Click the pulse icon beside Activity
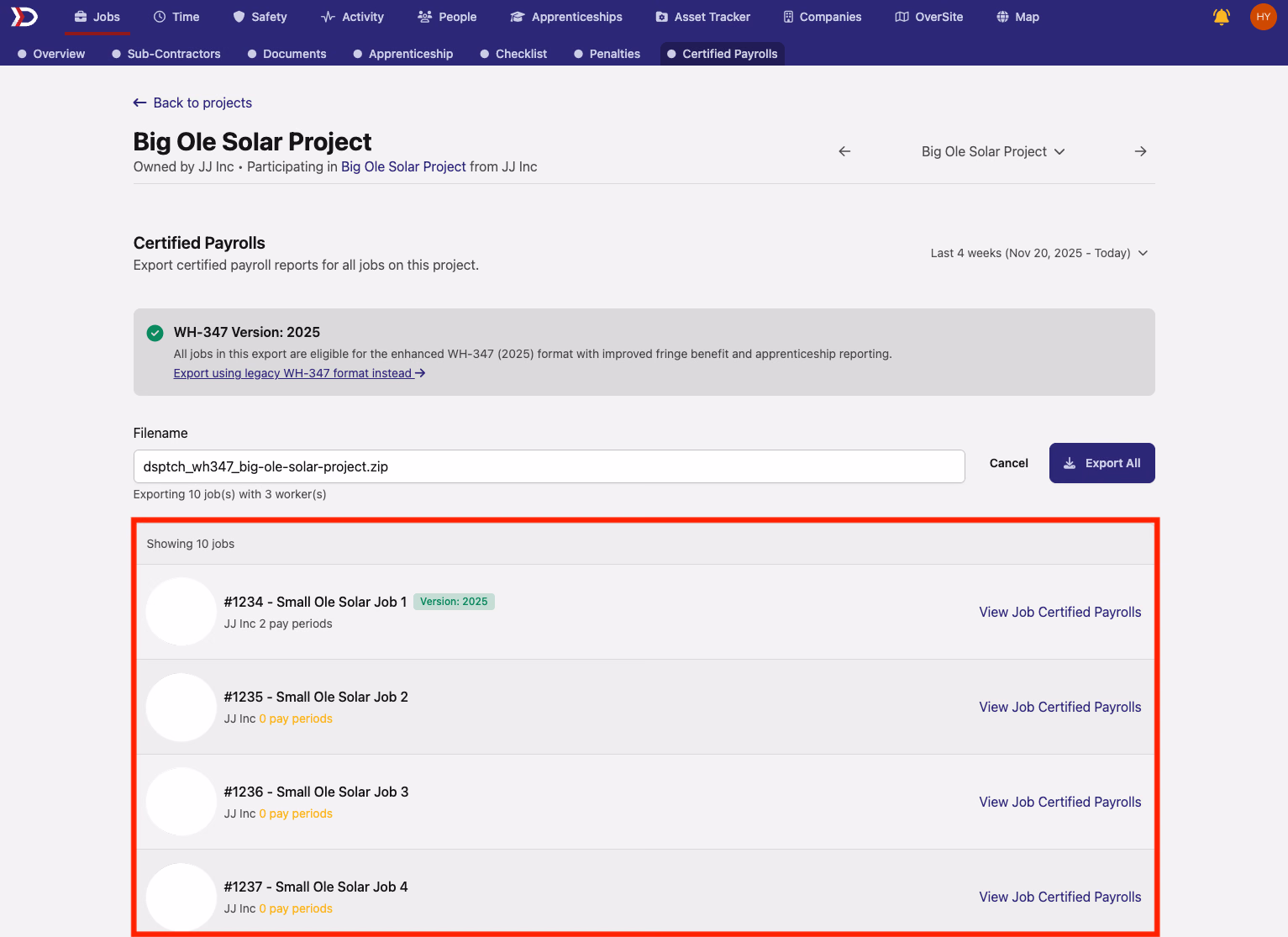 pos(328,17)
